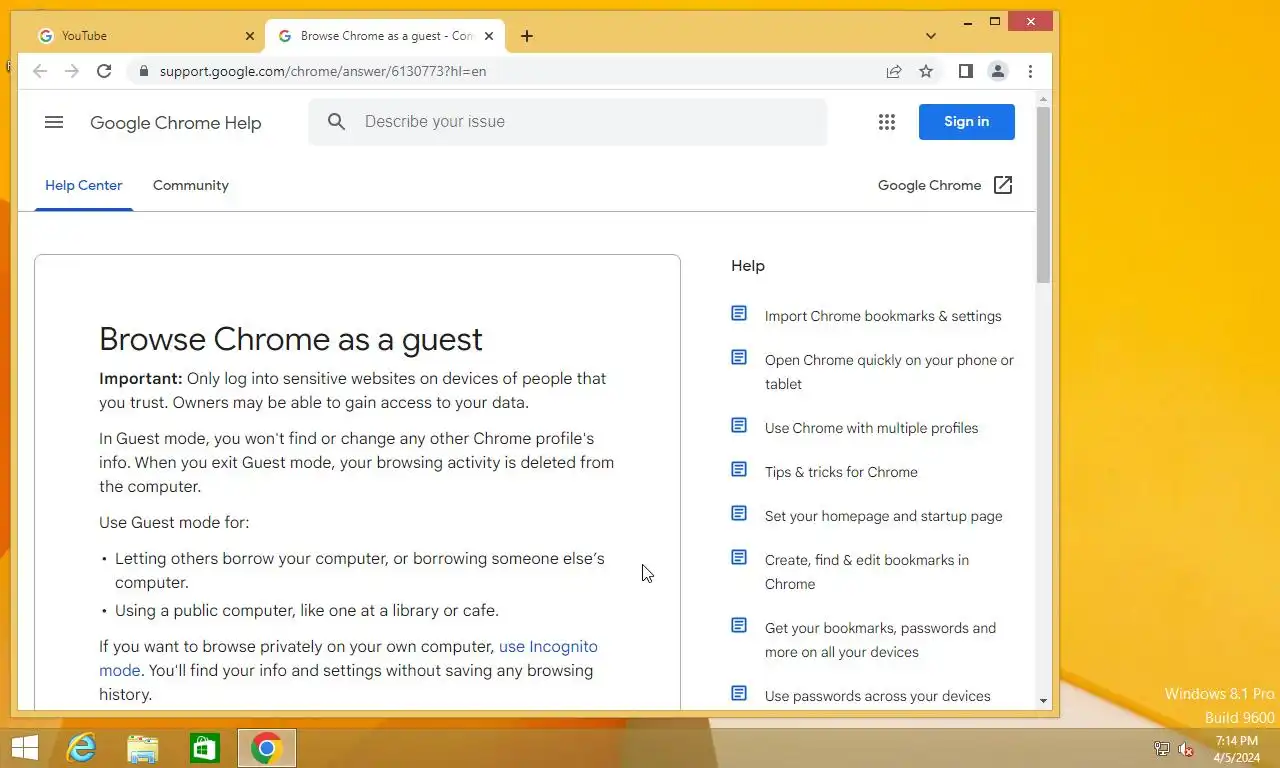Viewport: 1280px width, 768px height.
Task: Click article icon beside Set your homepage
Action: (x=739, y=514)
